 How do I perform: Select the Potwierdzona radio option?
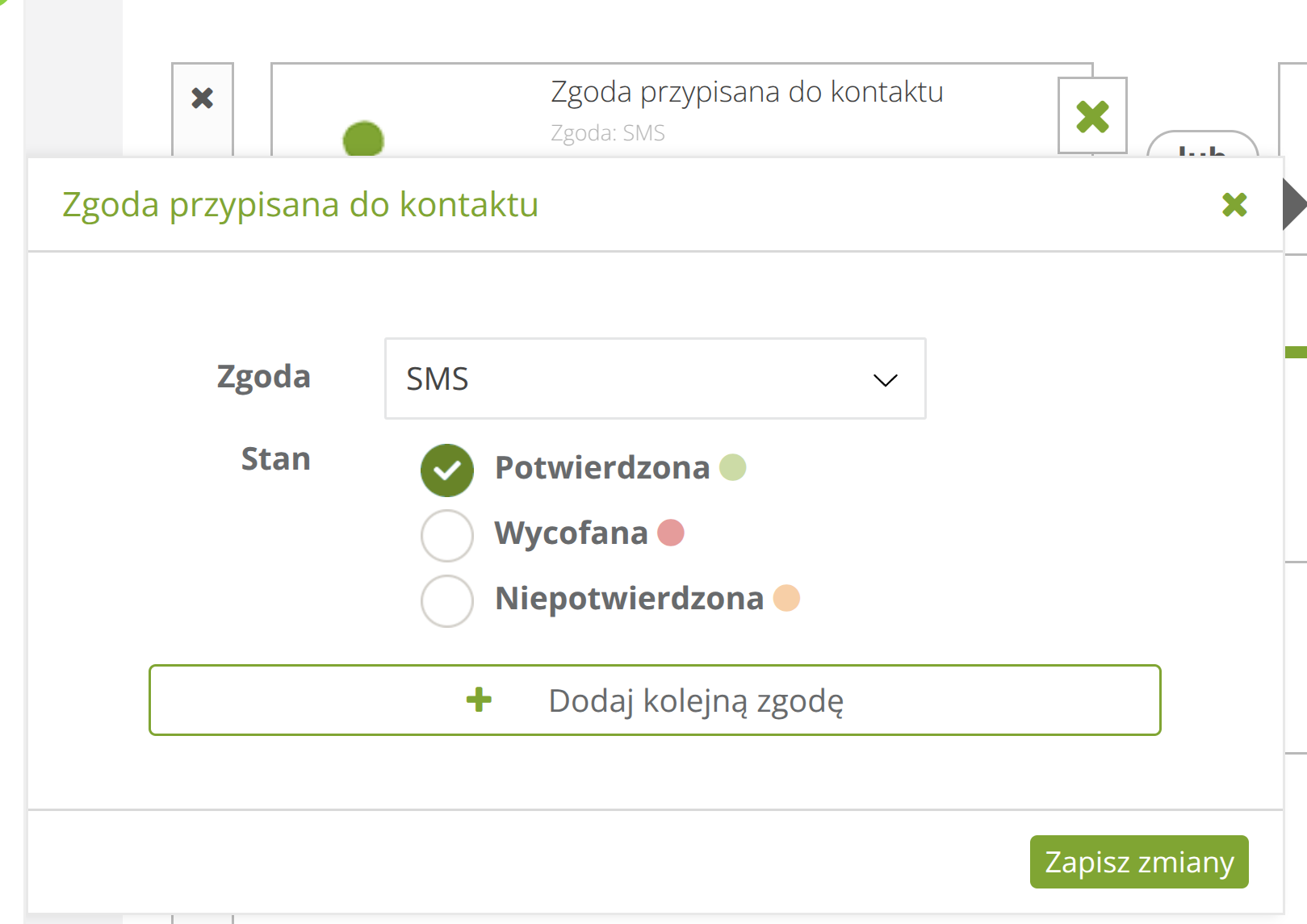(446, 470)
